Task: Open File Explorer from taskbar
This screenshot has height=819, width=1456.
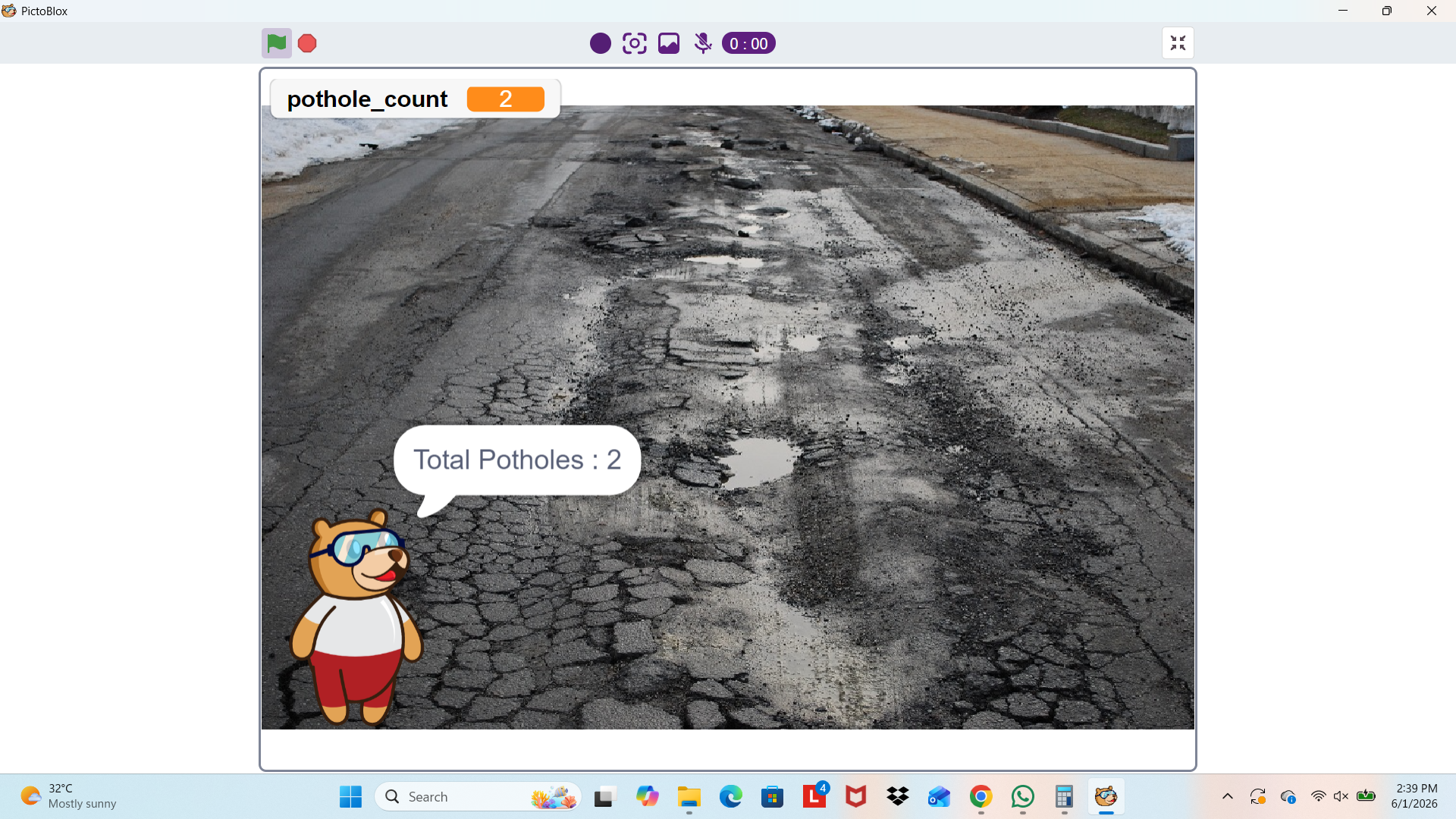Action: 689,796
